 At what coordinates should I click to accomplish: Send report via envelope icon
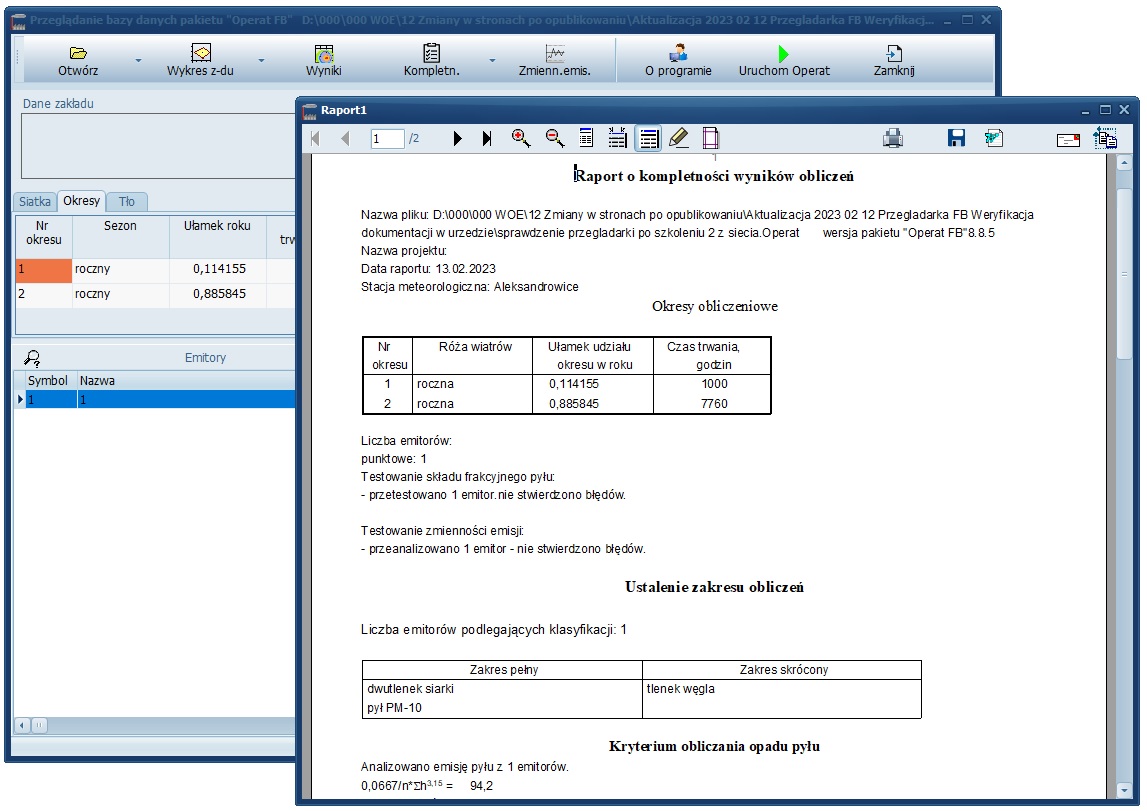[1068, 140]
